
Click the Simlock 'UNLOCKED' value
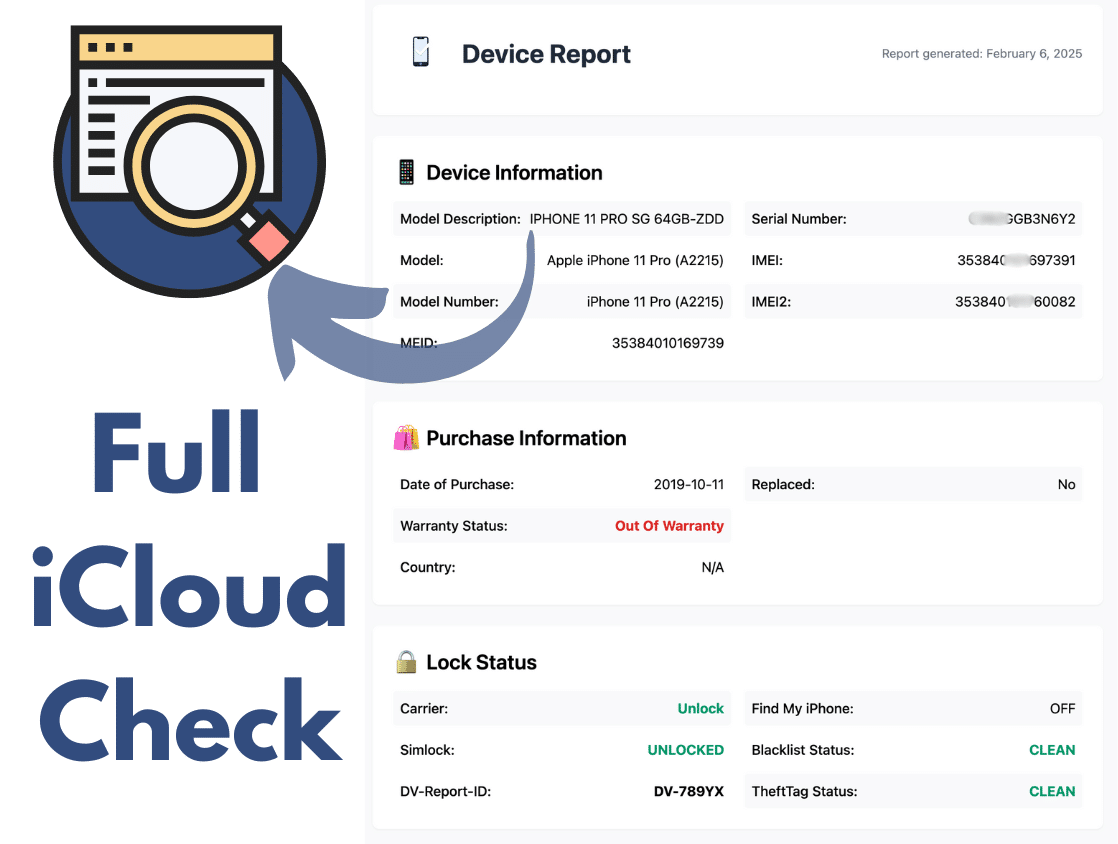(x=685, y=749)
